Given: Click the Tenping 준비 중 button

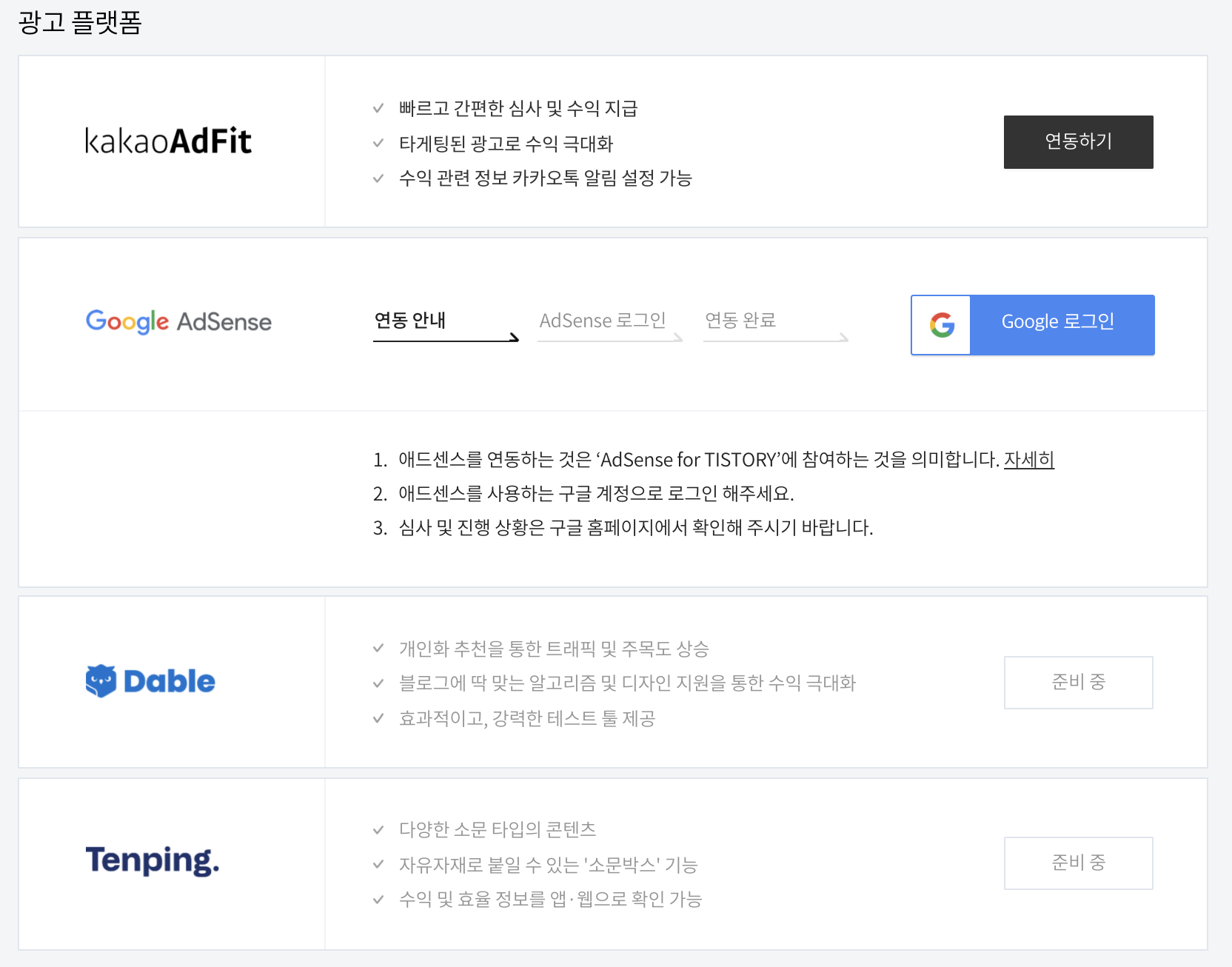Looking at the screenshot, I should click(x=1079, y=863).
